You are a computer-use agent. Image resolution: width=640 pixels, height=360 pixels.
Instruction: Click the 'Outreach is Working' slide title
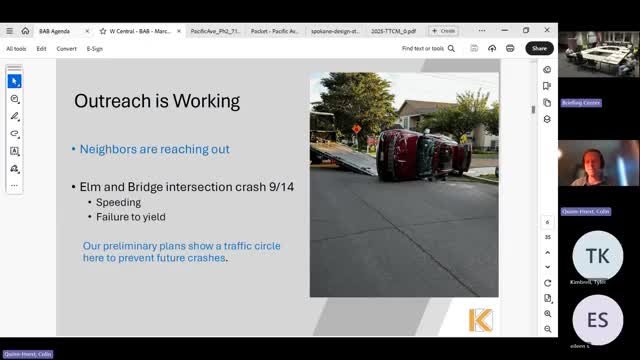coord(157,101)
